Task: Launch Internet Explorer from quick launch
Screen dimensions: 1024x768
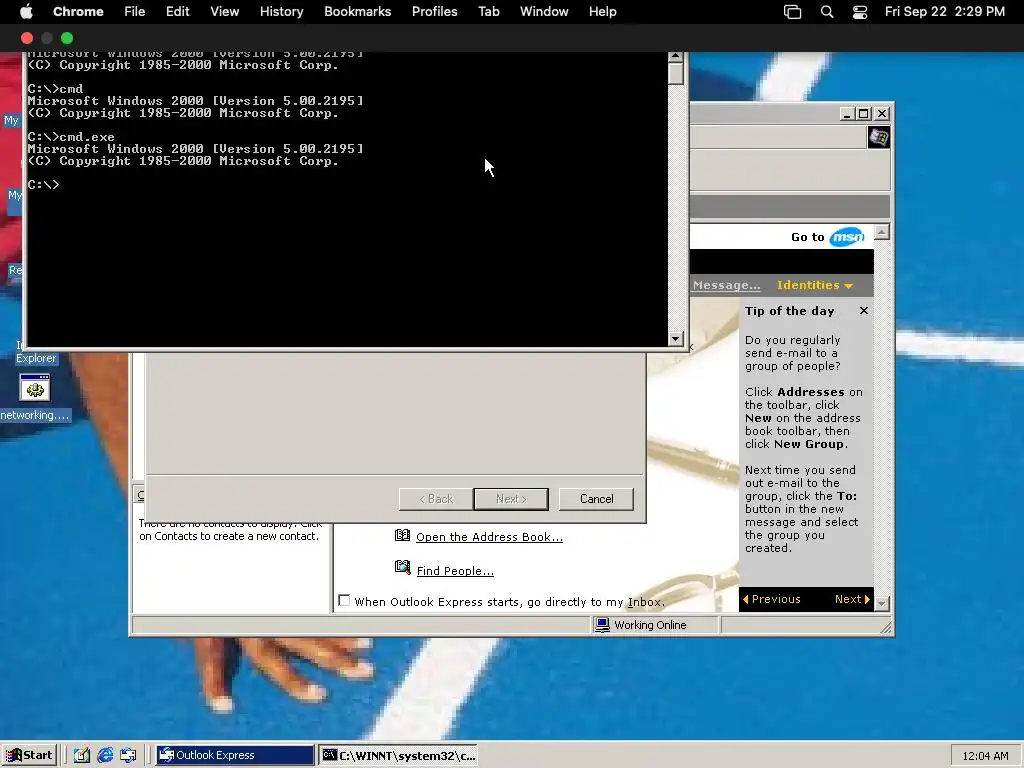Action: pyautogui.click(x=105, y=755)
